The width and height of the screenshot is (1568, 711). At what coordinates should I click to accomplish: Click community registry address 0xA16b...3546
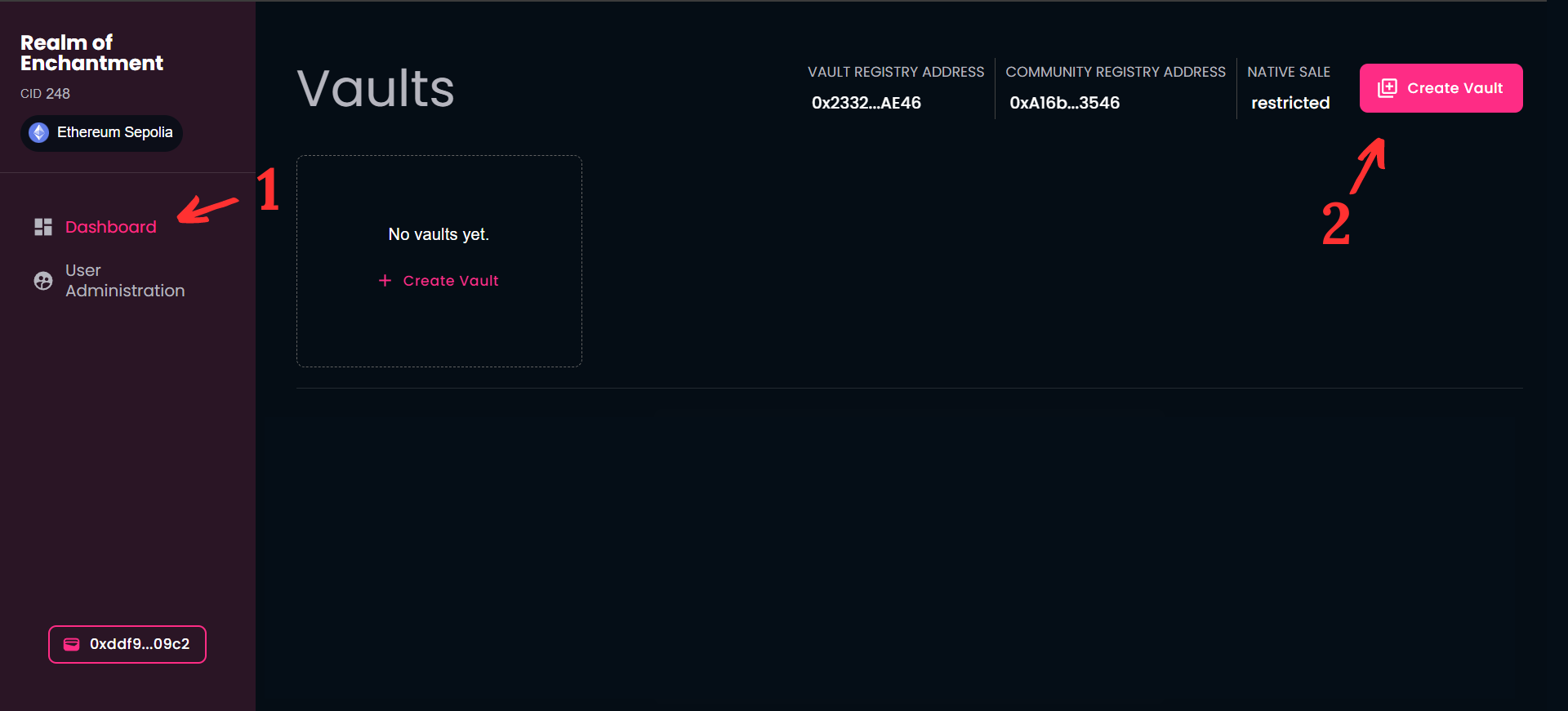coord(1064,103)
